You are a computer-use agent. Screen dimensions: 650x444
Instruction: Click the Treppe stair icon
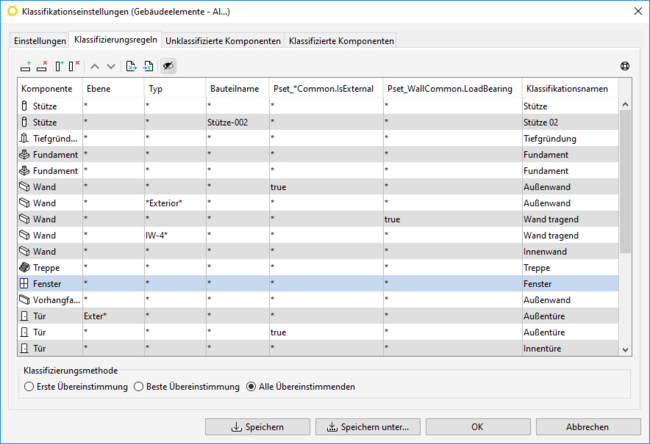[24, 268]
